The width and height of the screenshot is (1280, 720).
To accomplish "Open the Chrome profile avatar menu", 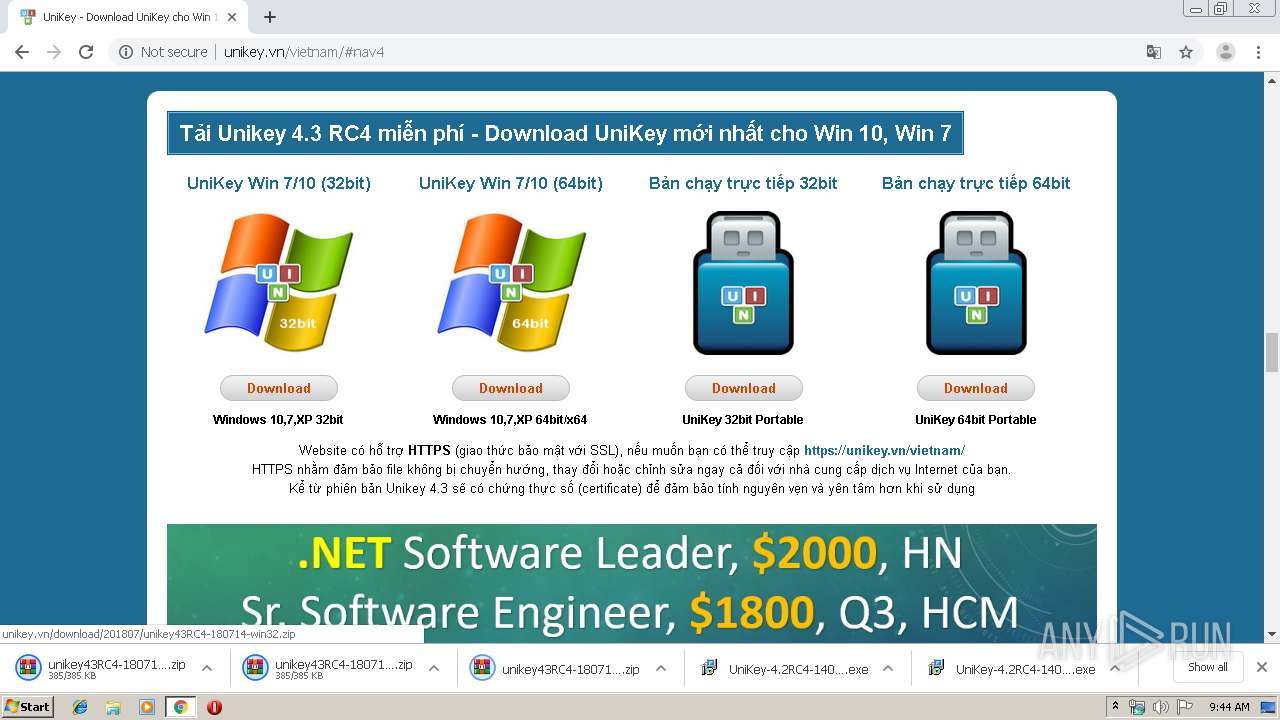I will (1226, 52).
